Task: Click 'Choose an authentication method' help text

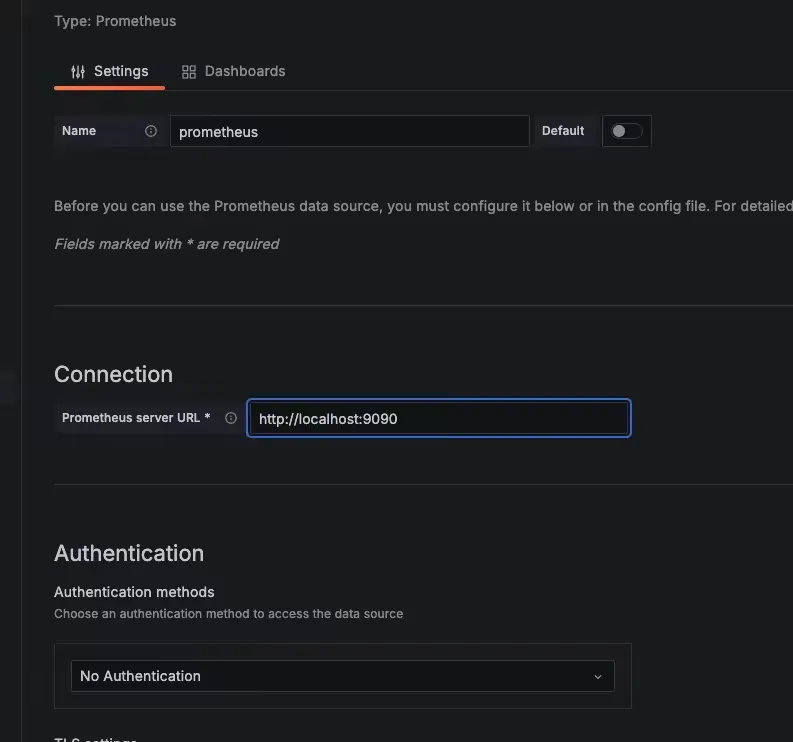Action: [x=228, y=613]
